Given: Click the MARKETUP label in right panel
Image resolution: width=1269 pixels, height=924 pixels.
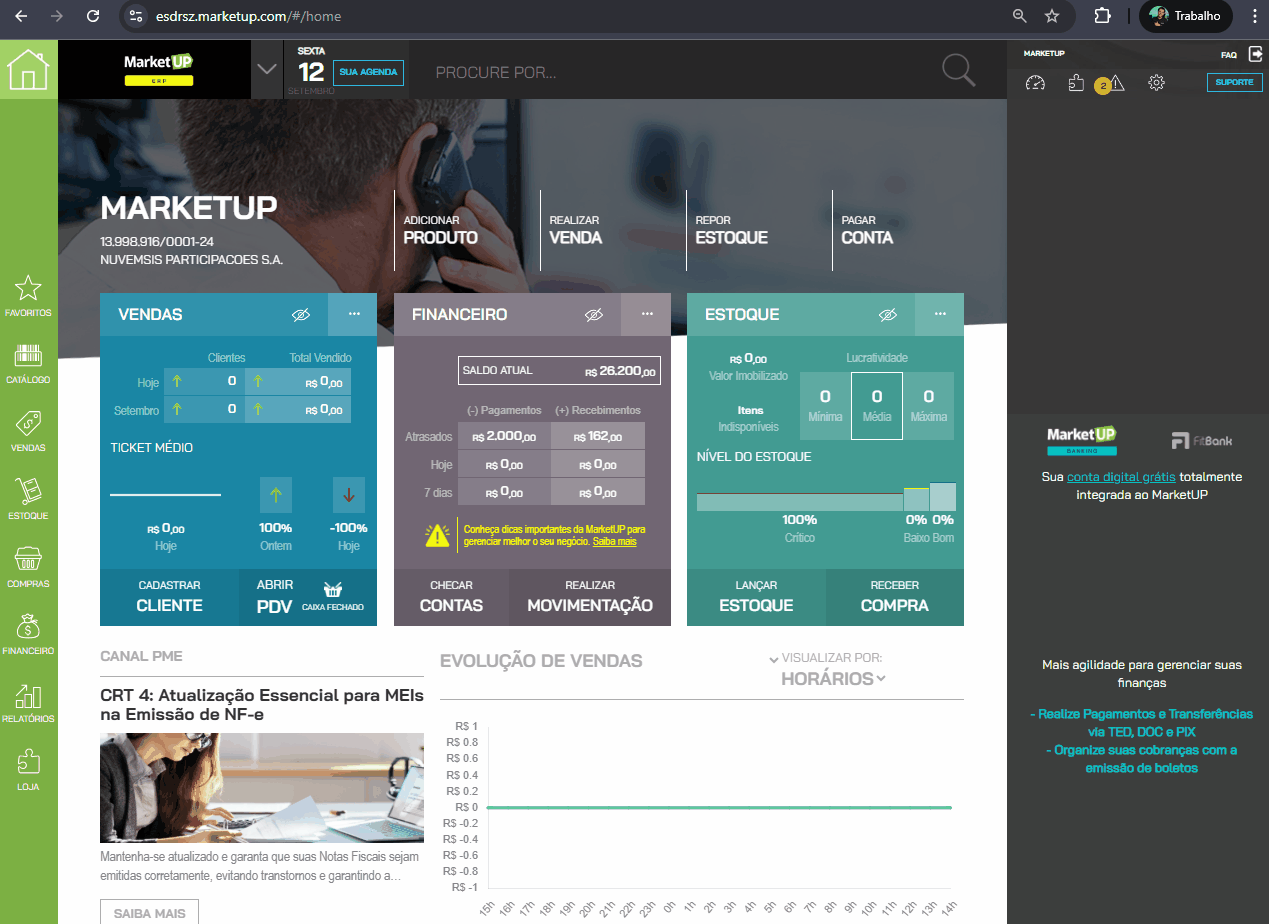Looking at the screenshot, I should click(x=1044, y=53).
